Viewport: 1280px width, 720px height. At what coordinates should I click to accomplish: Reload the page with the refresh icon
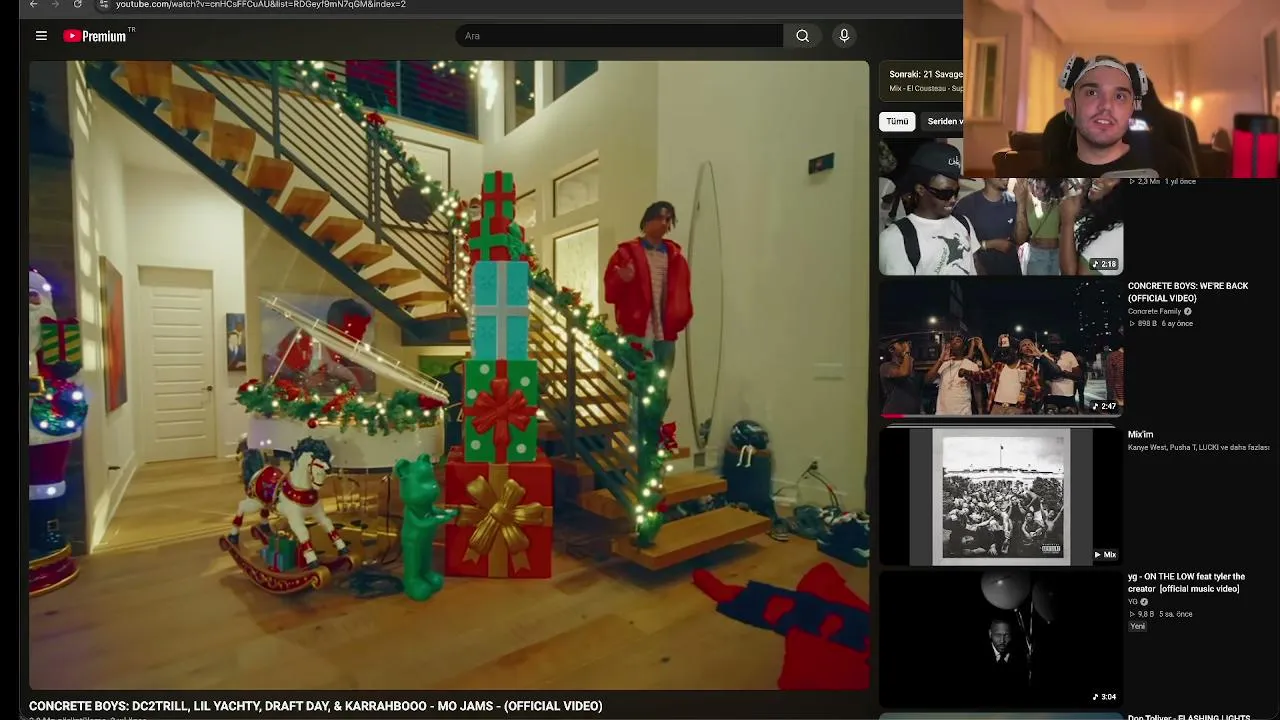(x=77, y=4)
